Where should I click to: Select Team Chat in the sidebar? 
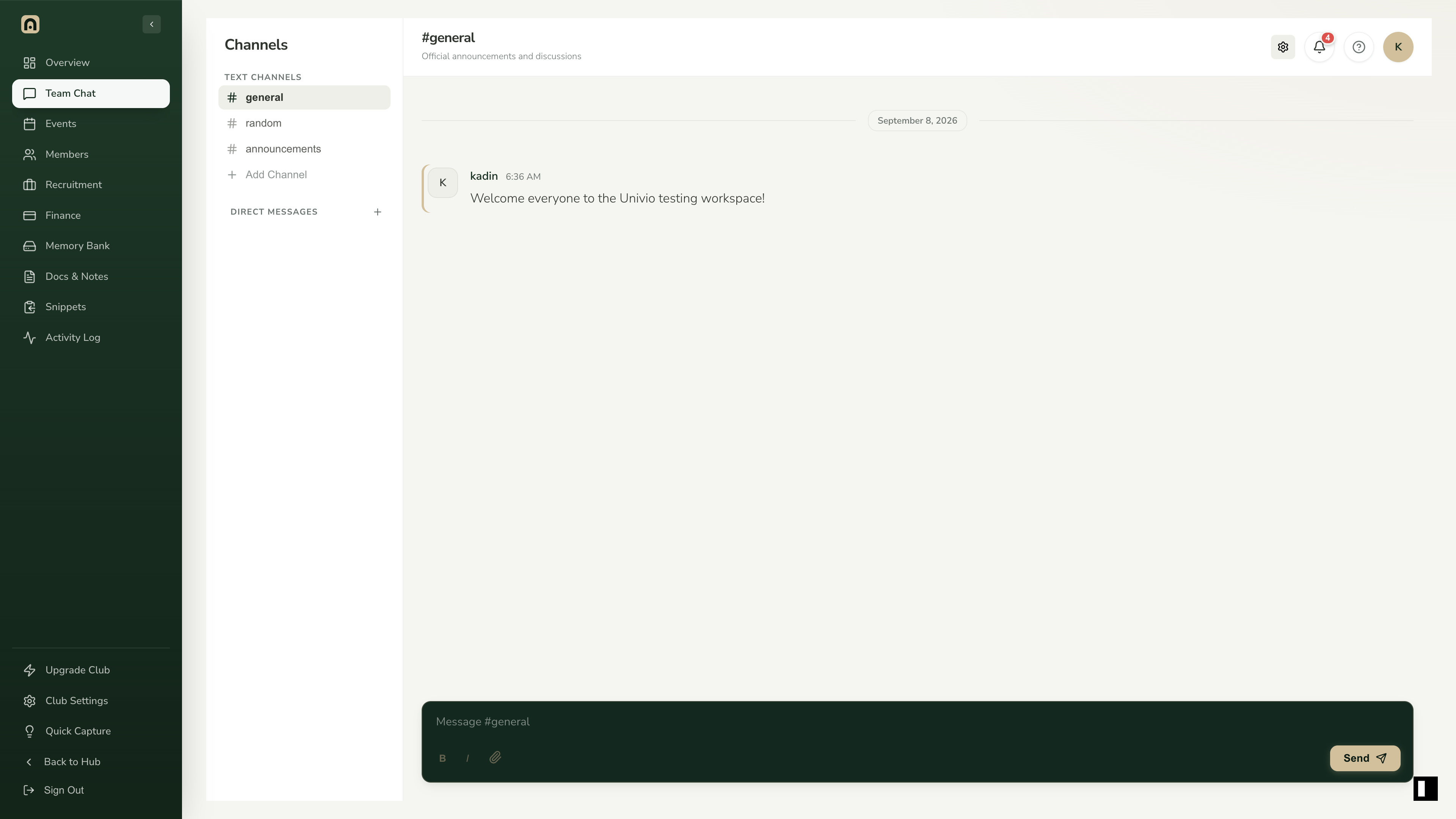click(91, 93)
